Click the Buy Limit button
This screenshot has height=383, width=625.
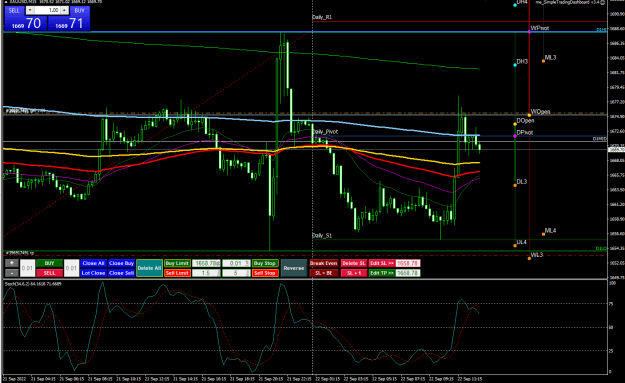click(x=177, y=263)
